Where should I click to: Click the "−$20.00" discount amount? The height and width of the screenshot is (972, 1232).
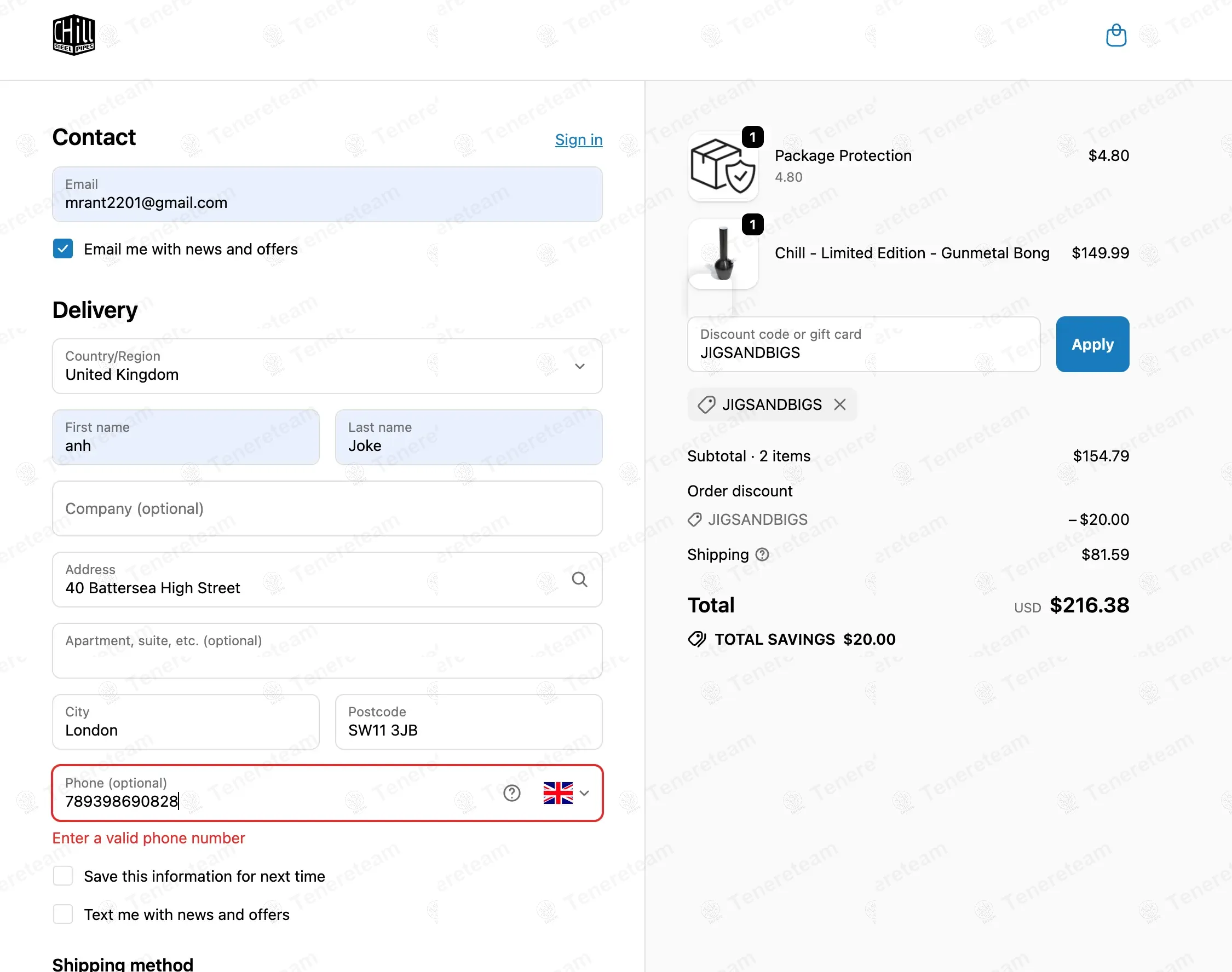coord(1098,519)
